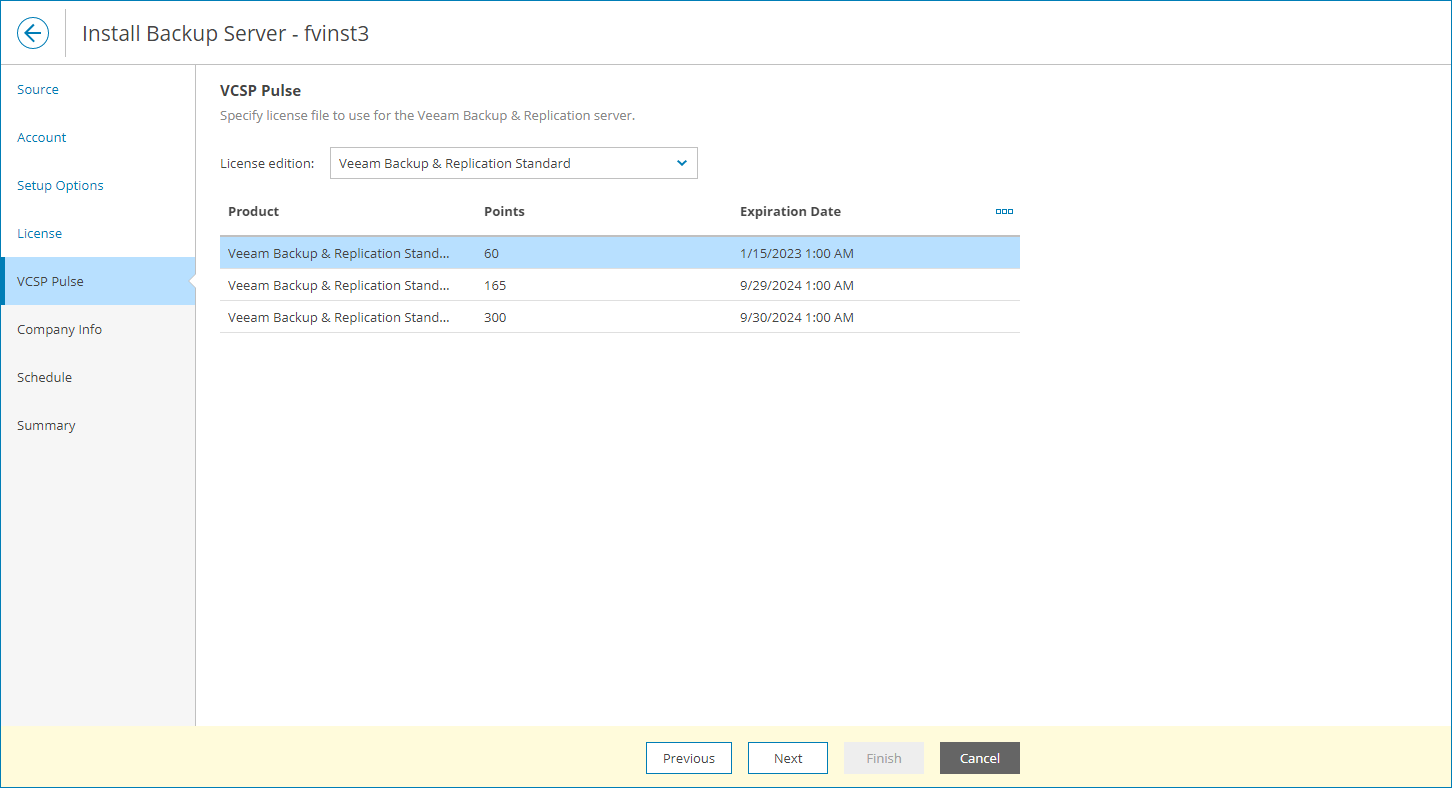1452x788 pixels.
Task: Switch to the License step
Action: [39, 233]
